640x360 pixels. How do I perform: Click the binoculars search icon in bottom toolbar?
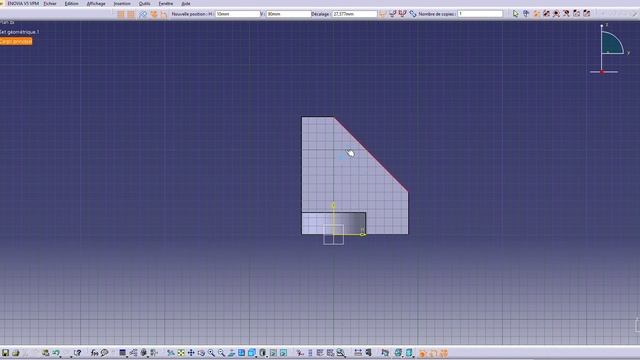pyautogui.click(x=340, y=353)
